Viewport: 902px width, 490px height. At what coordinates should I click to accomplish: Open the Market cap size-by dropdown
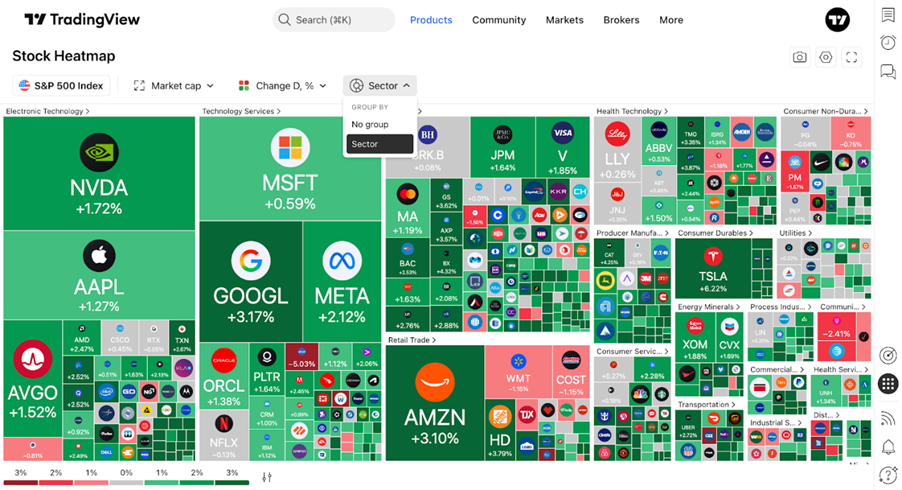pyautogui.click(x=174, y=86)
